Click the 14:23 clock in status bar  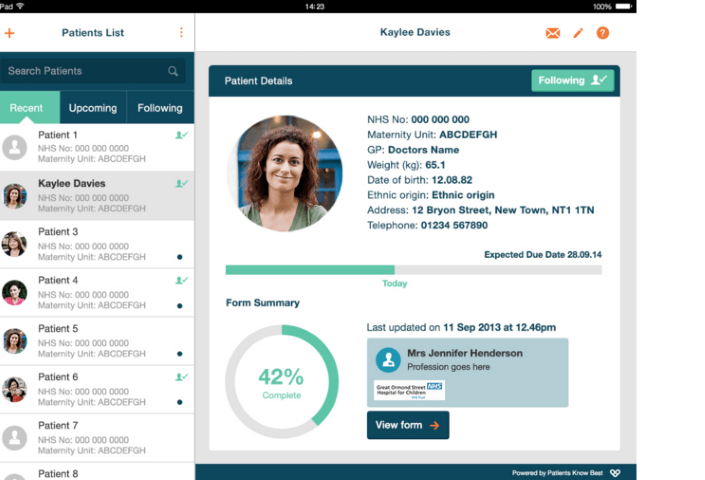point(315,6)
